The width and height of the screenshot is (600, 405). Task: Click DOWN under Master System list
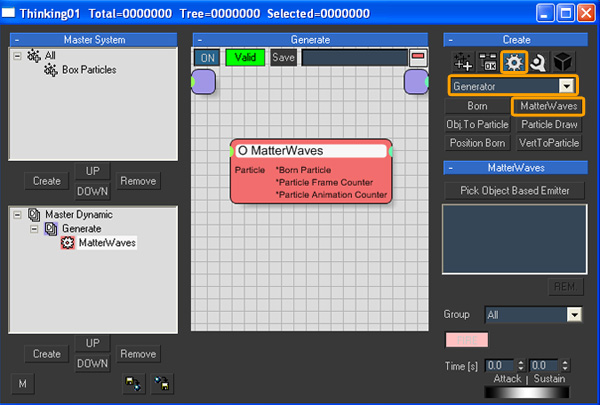pos(93,191)
